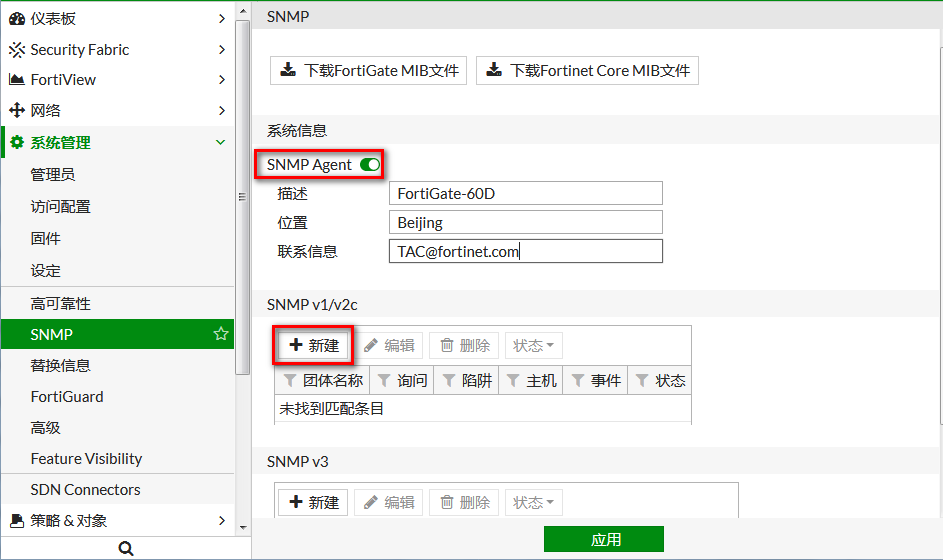Click the sidebar scrollbar up arrow

point(243,11)
